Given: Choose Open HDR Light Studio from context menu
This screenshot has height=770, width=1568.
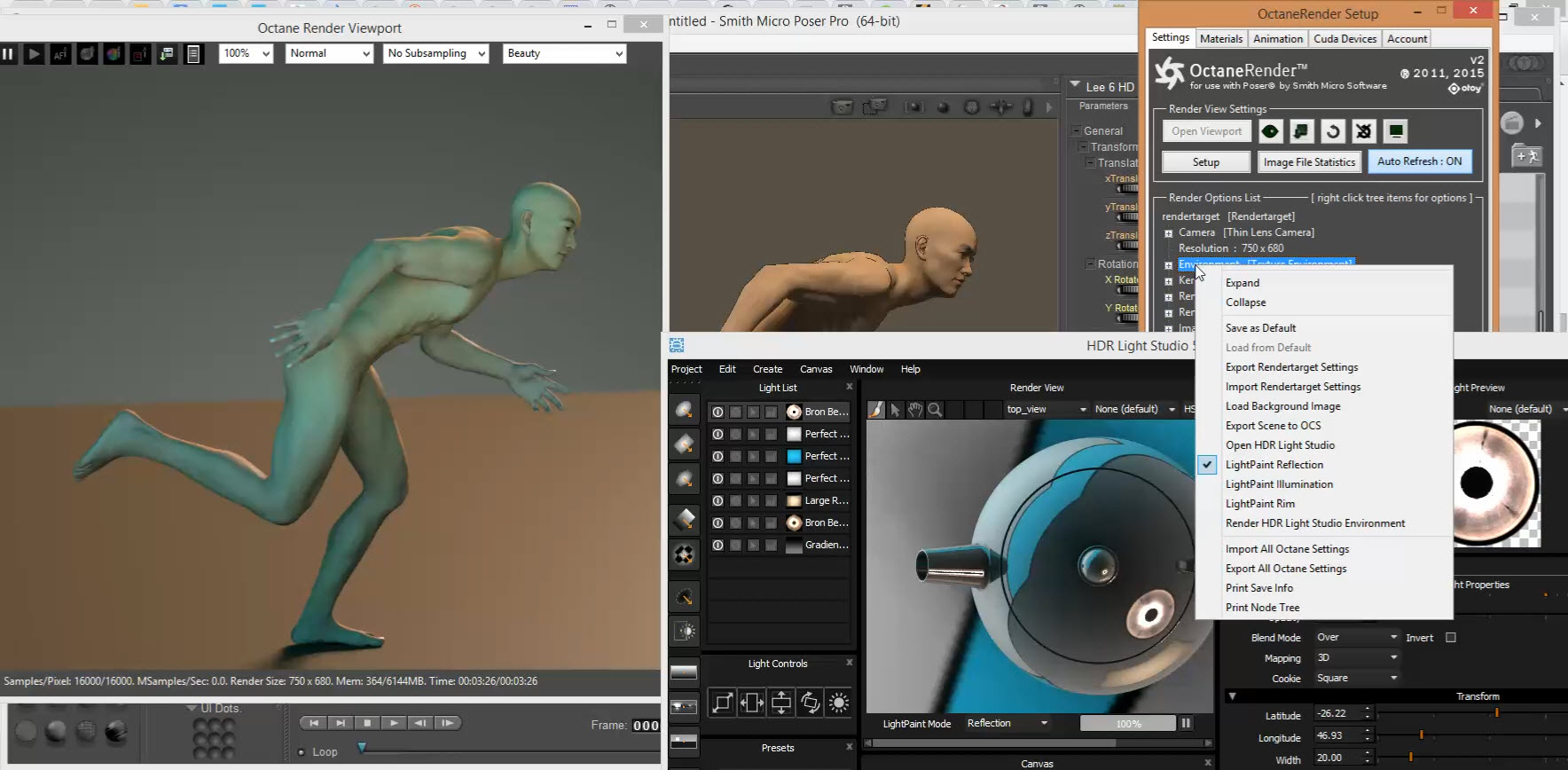Looking at the screenshot, I should tap(1280, 445).
